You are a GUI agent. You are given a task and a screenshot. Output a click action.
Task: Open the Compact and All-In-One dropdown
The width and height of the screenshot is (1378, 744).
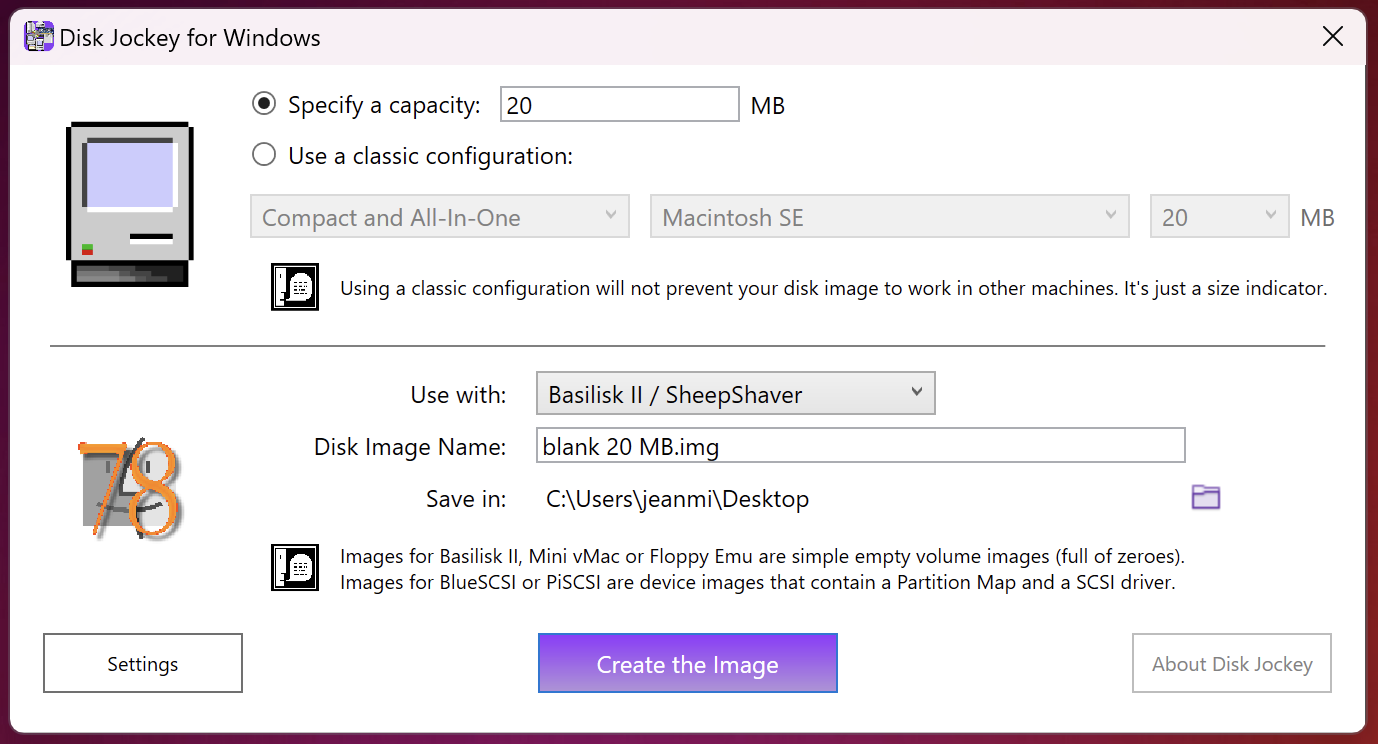(x=440, y=216)
